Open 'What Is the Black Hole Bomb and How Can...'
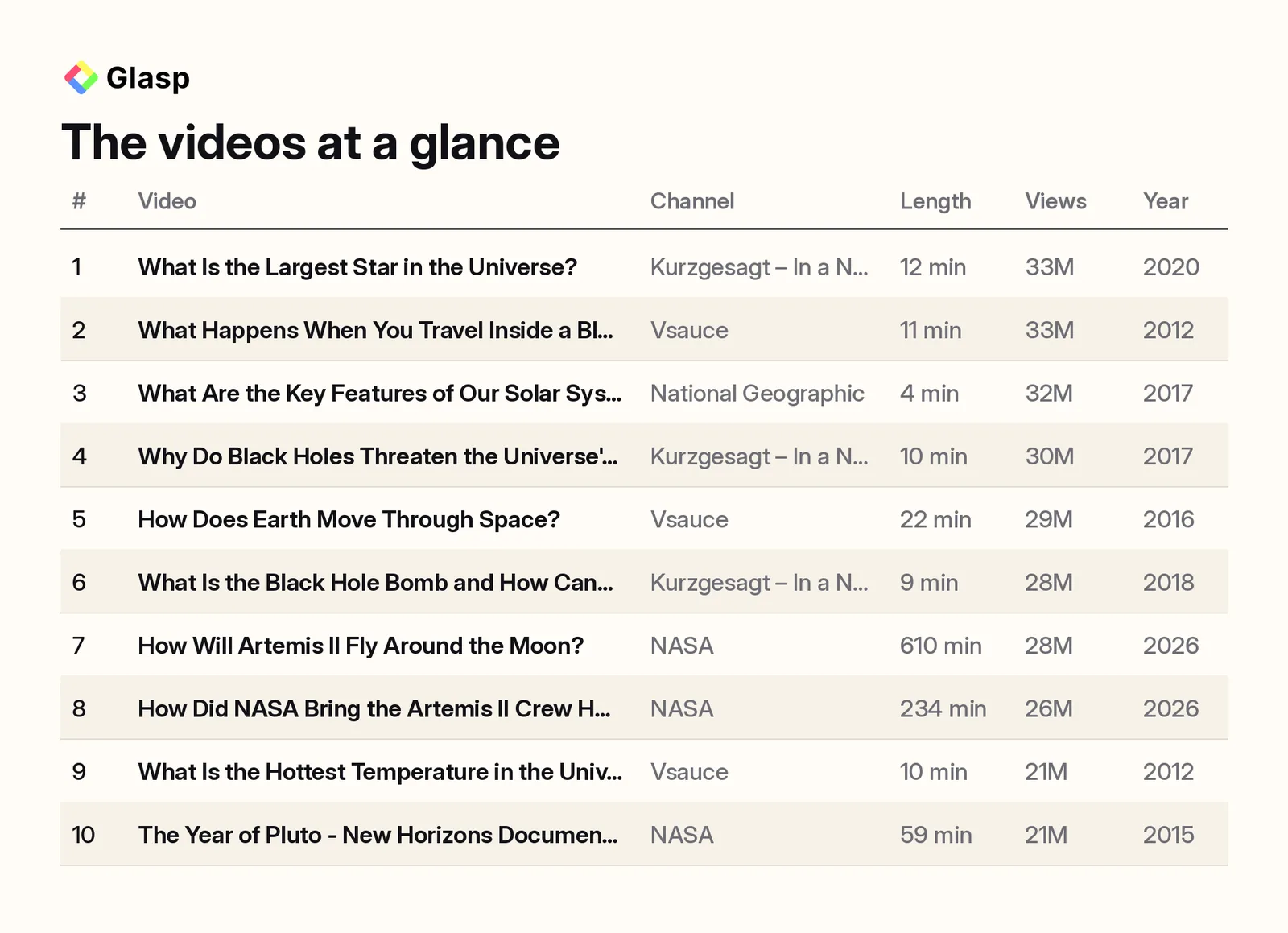Image resolution: width=1288 pixels, height=933 pixels. [376, 582]
